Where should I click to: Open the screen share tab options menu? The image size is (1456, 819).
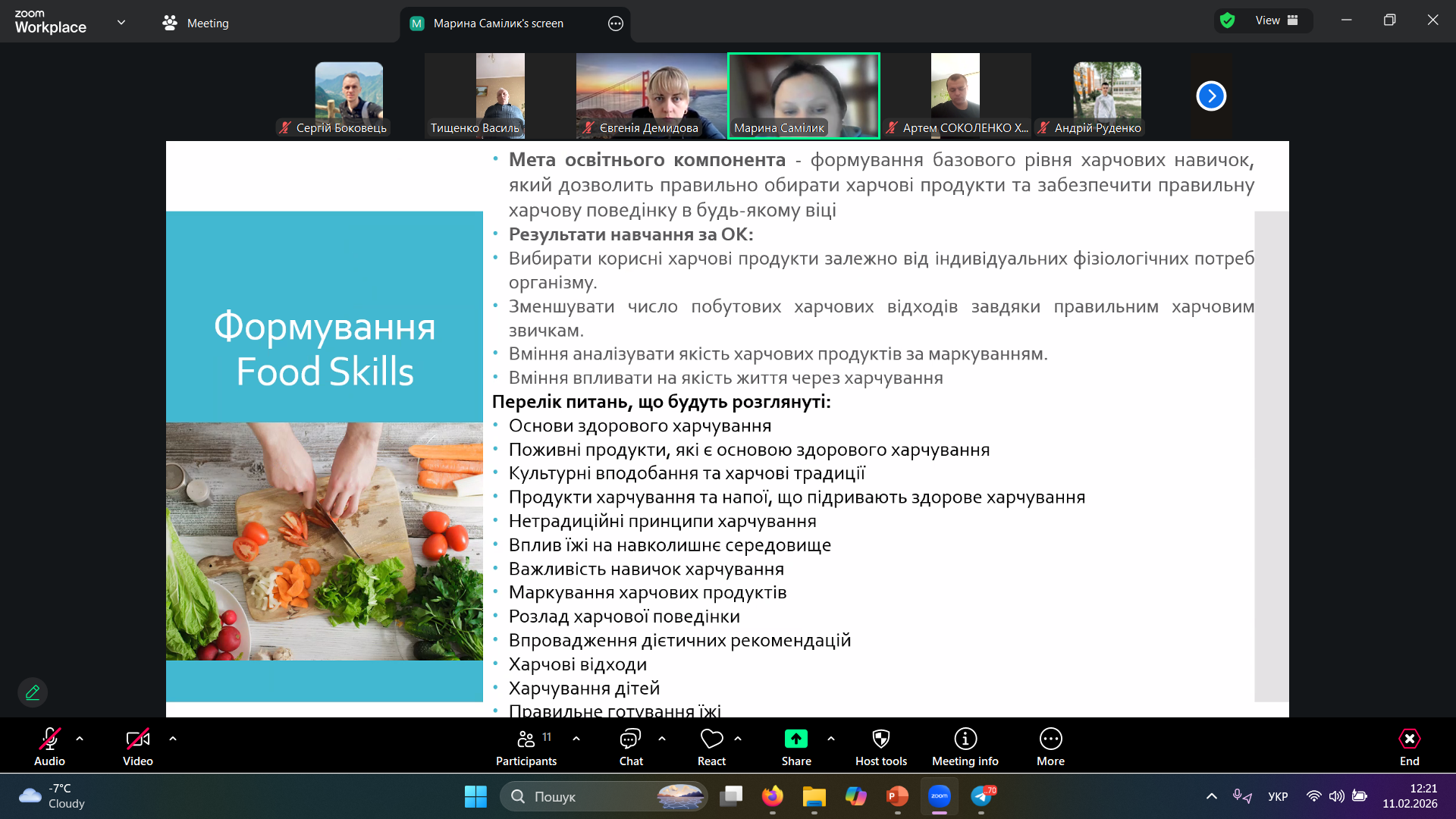coord(616,24)
